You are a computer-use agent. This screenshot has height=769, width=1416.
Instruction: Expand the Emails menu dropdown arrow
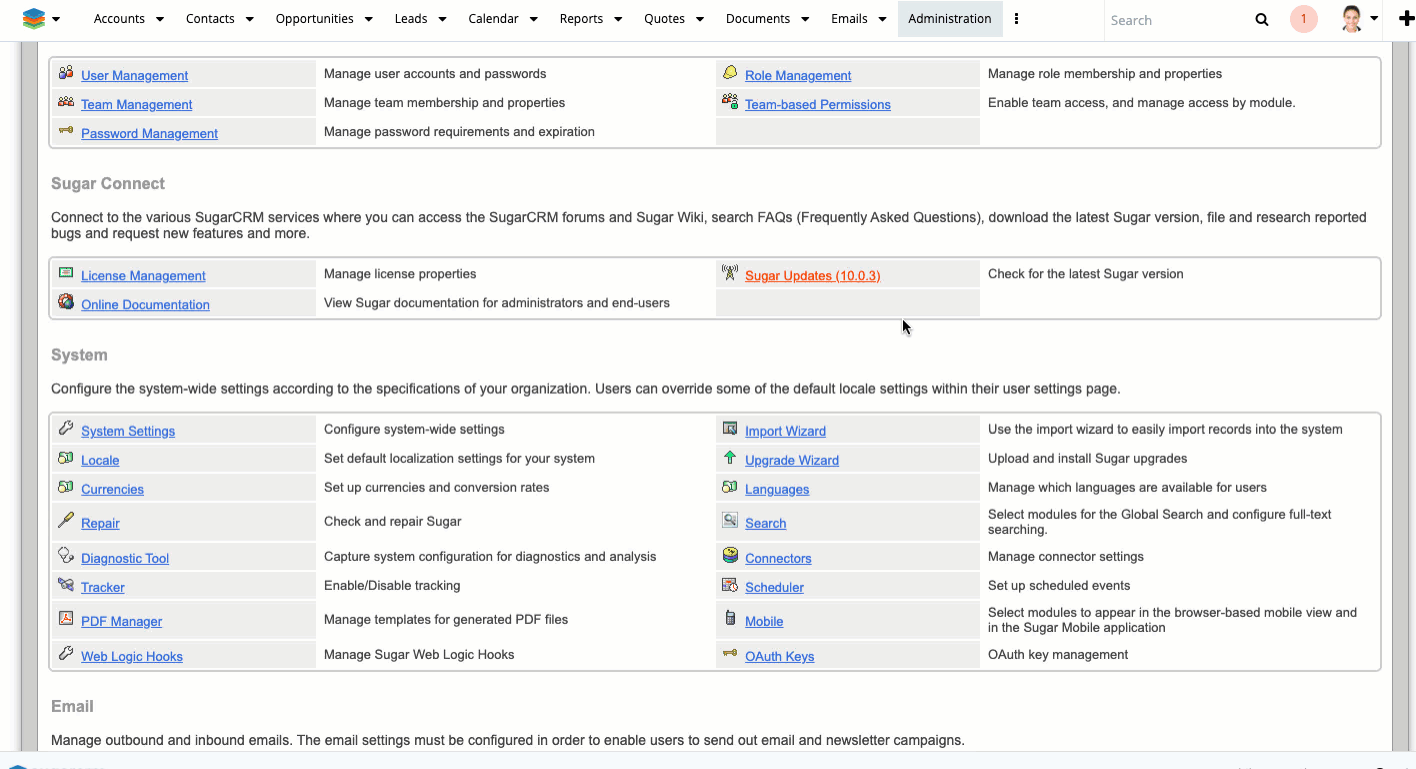[x=882, y=19]
